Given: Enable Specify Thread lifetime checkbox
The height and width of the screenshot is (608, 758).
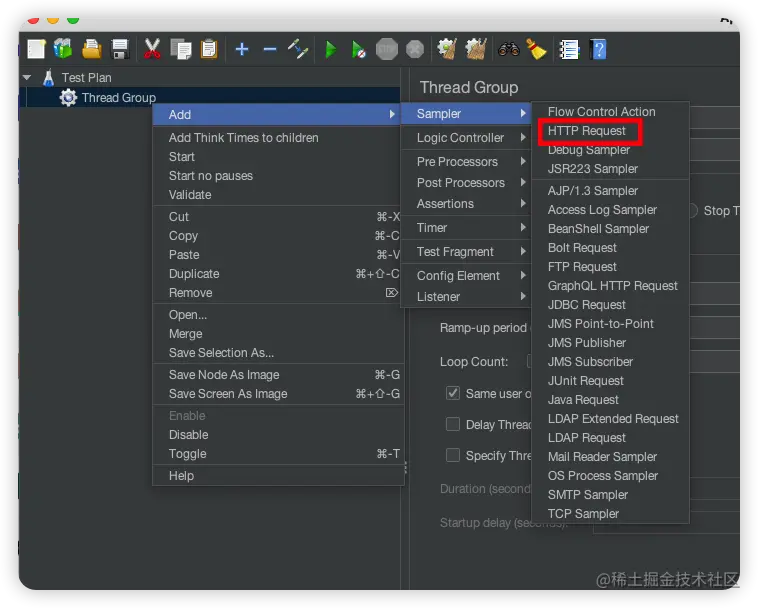Looking at the screenshot, I should point(452,455).
